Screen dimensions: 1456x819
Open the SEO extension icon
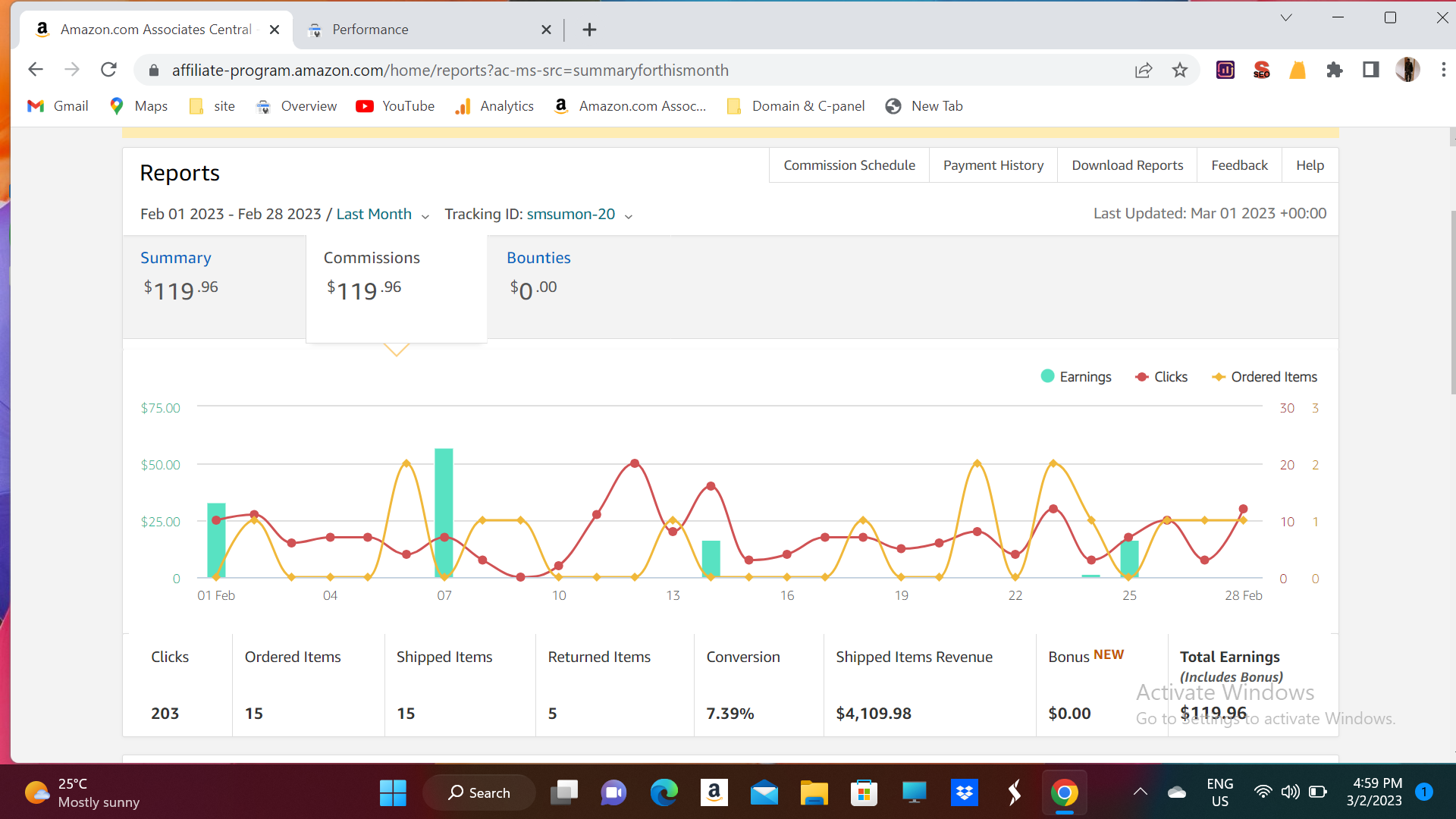pyautogui.click(x=1262, y=71)
